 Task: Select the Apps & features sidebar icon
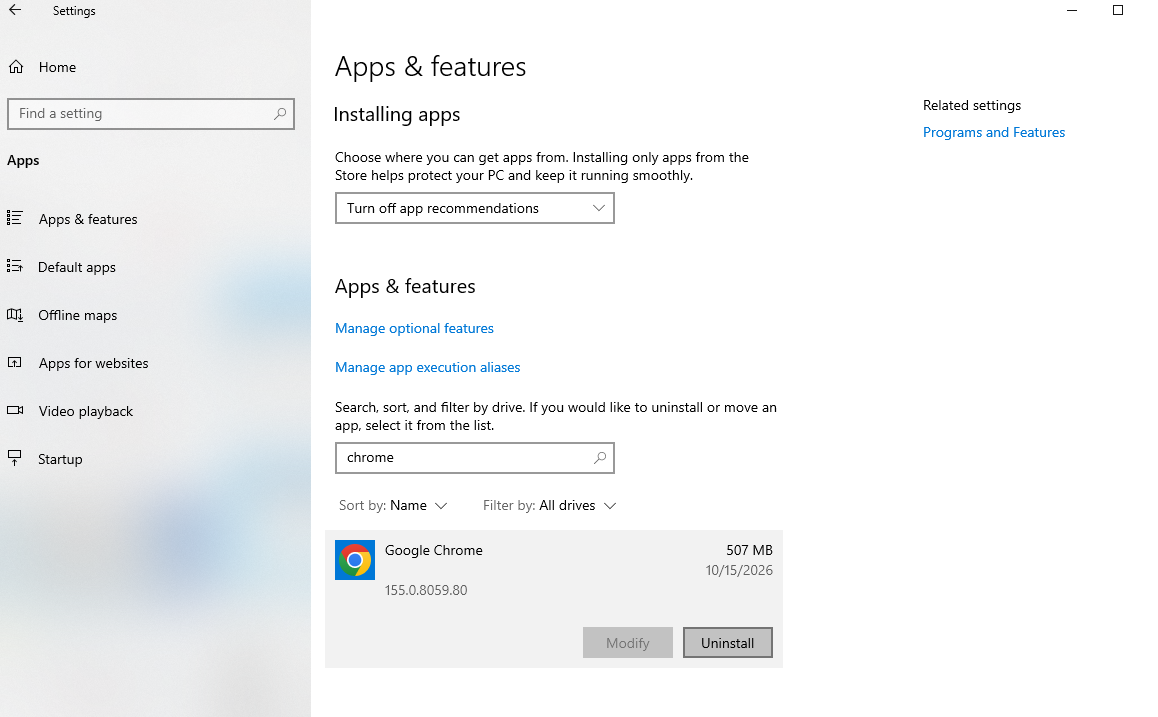point(15,219)
